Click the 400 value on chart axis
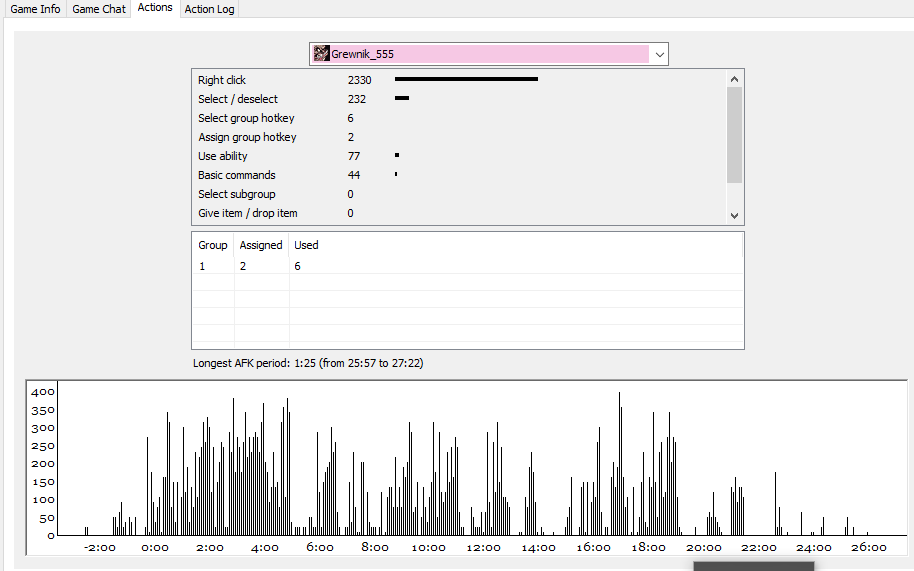914x571 pixels. [x=43, y=392]
